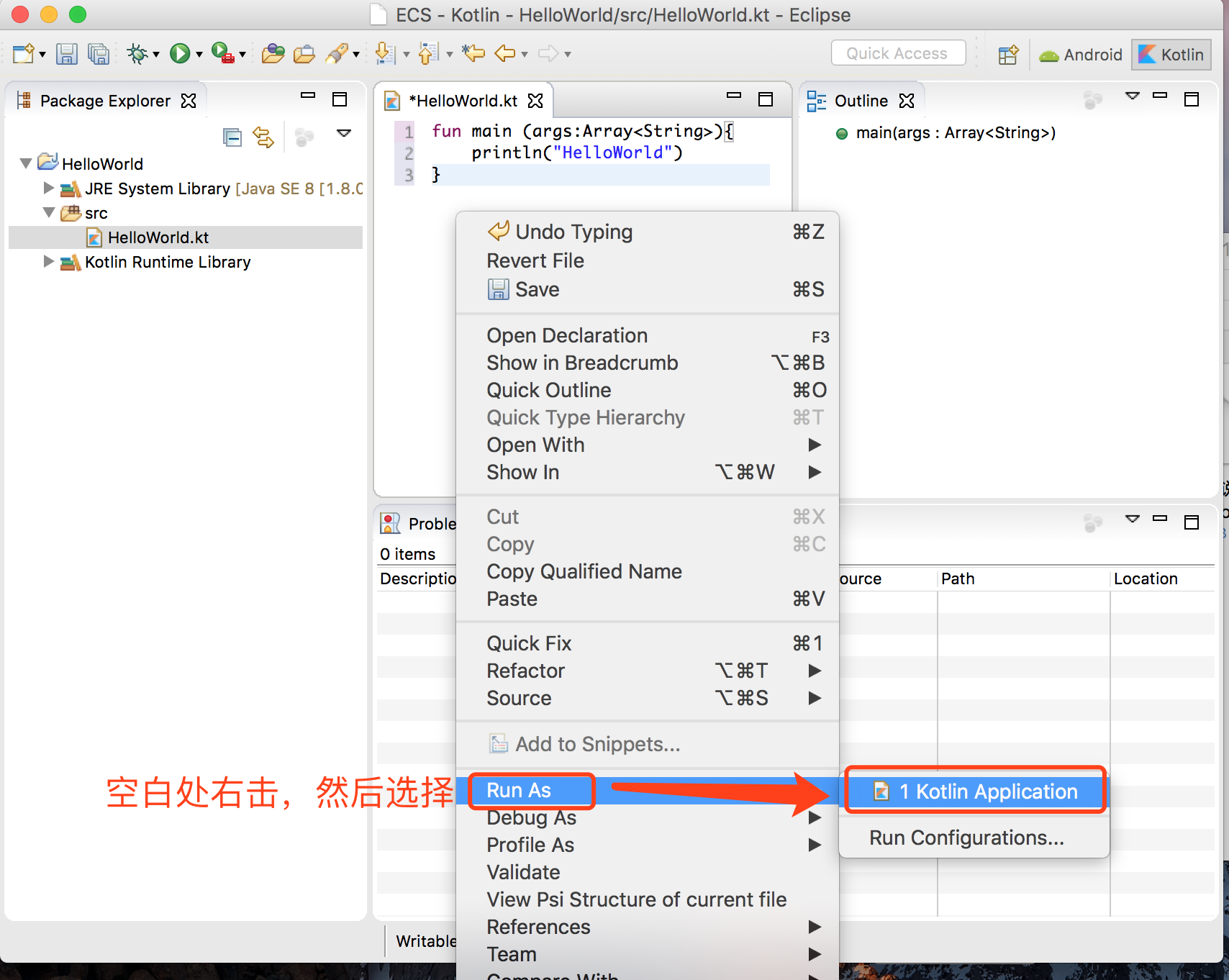The width and height of the screenshot is (1229, 980).
Task: Open the Refactor submenu
Action: [x=648, y=671]
